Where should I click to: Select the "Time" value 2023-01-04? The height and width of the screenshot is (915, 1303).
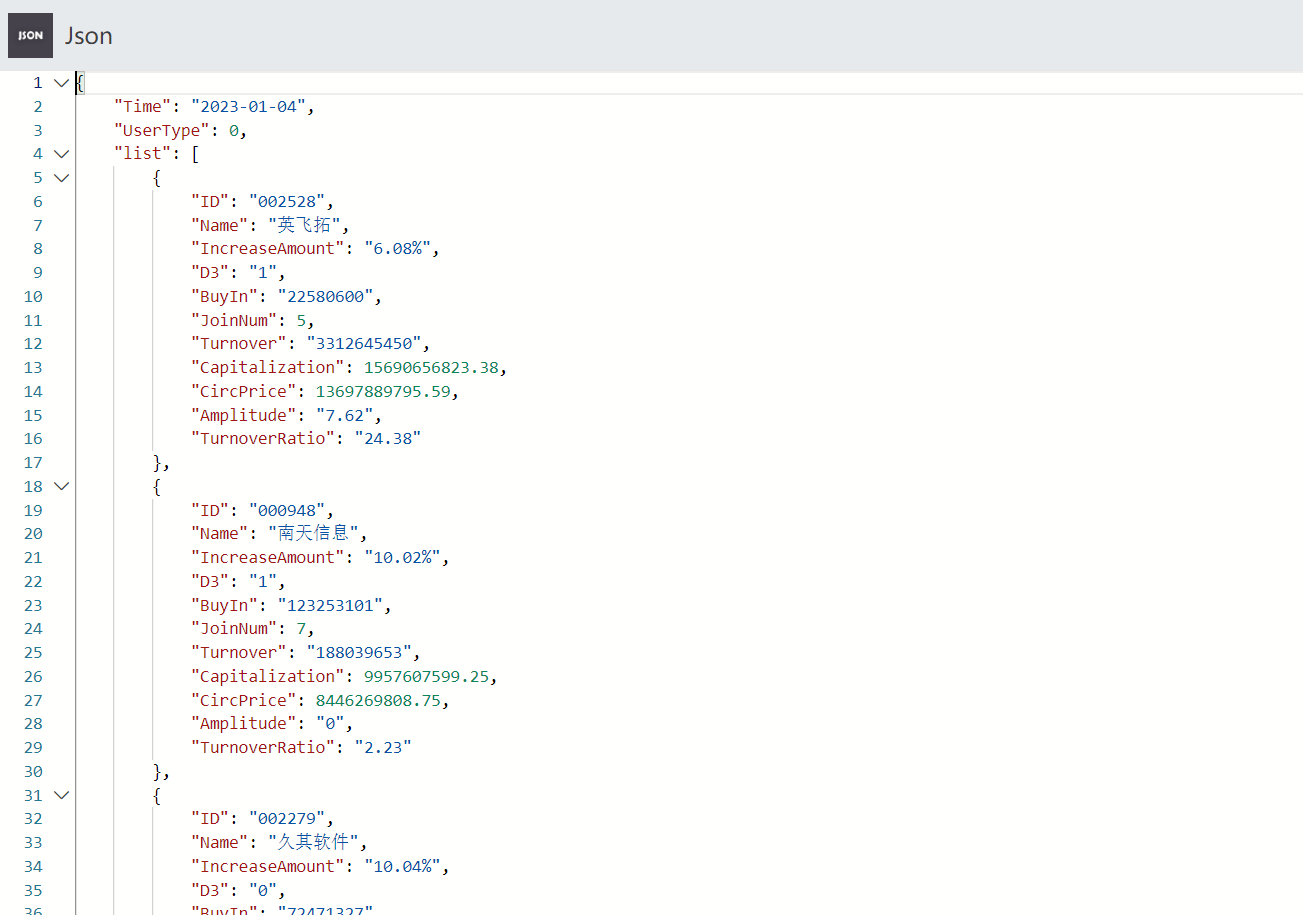coord(249,105)
